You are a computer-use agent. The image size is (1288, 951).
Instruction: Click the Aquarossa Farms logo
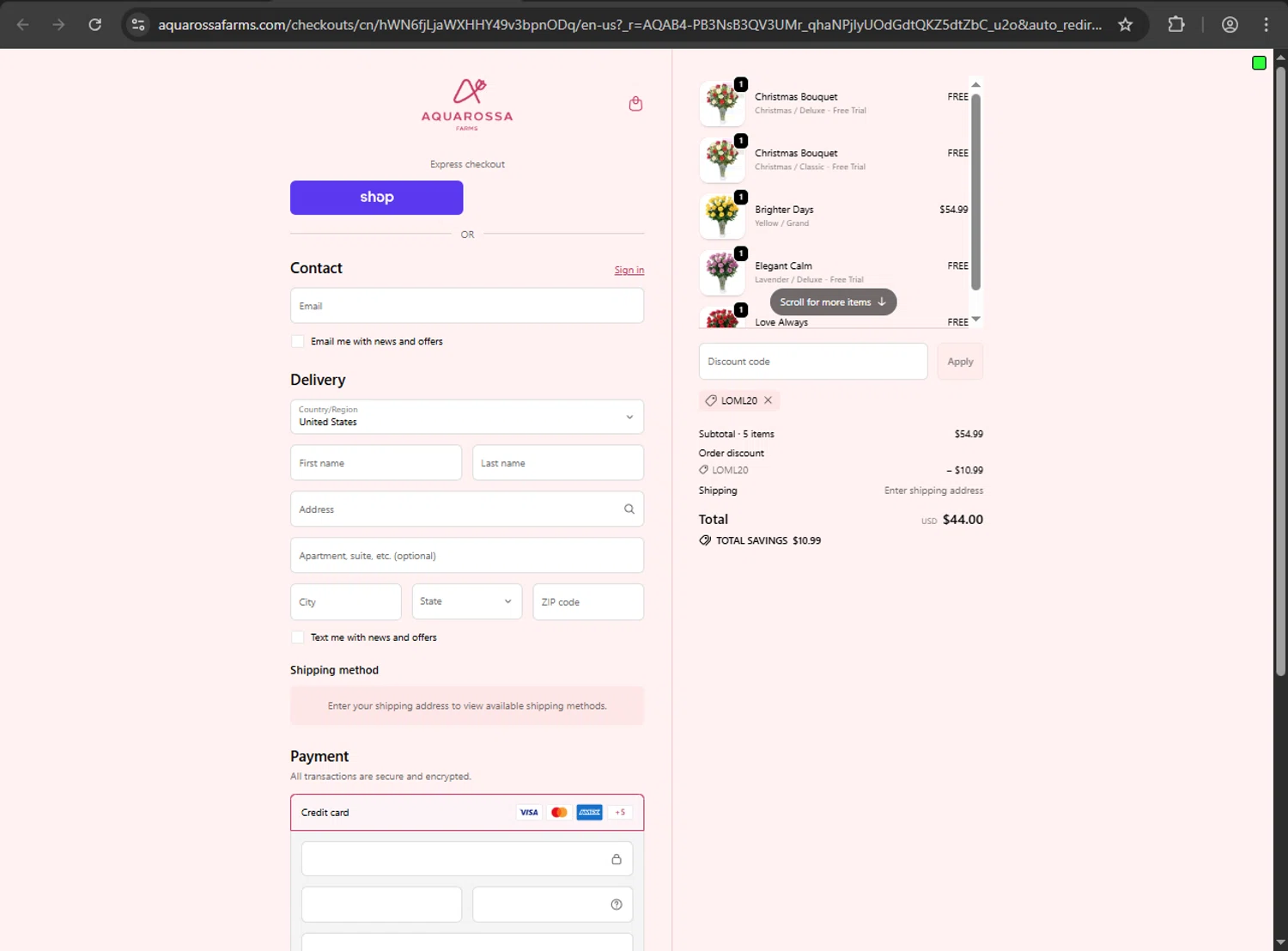467,104
